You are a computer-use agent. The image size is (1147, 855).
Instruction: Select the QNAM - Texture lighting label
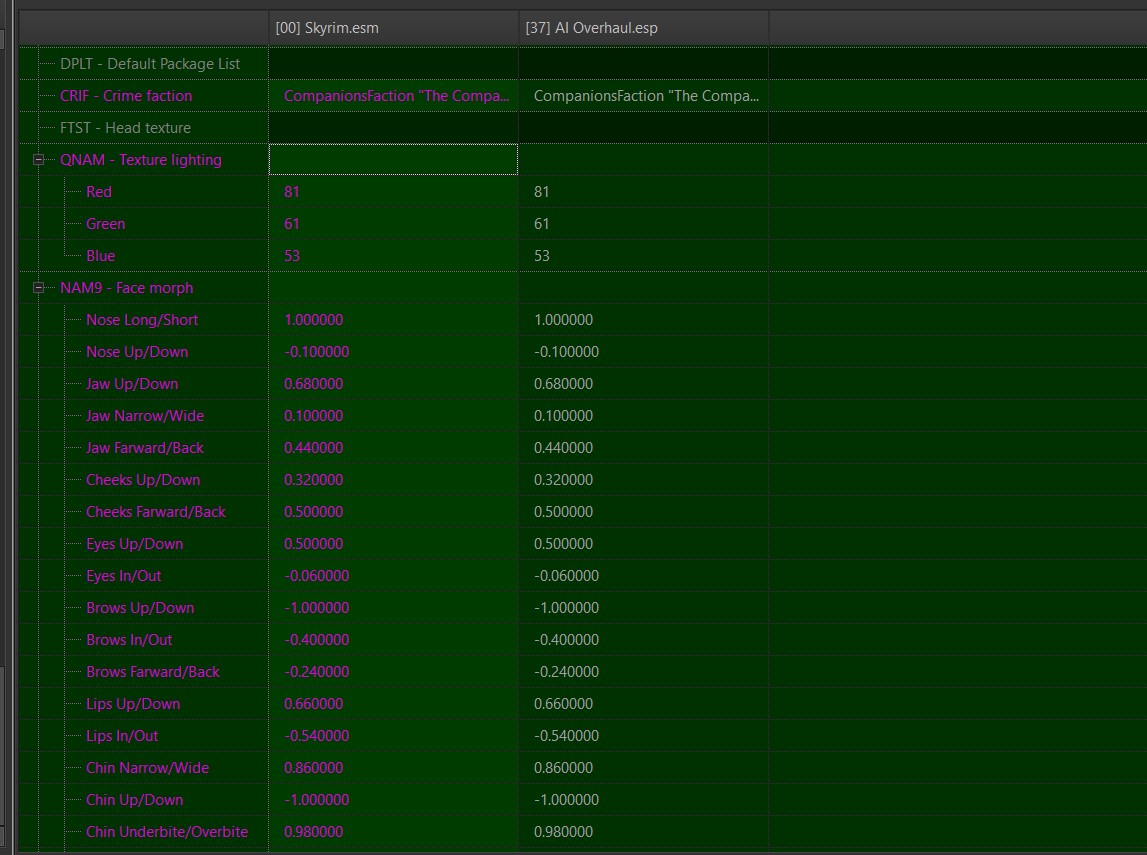140,159
